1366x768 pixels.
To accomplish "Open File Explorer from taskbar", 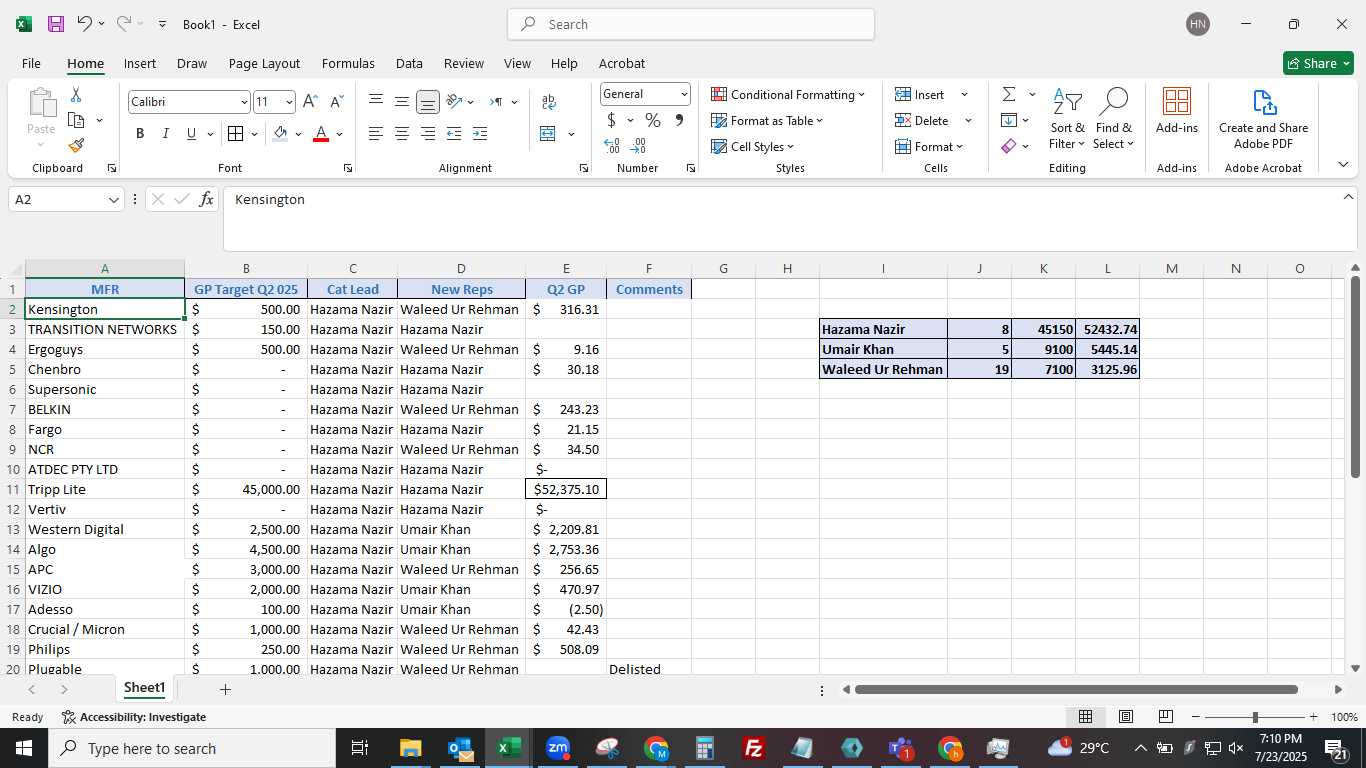I will (410, 748).
